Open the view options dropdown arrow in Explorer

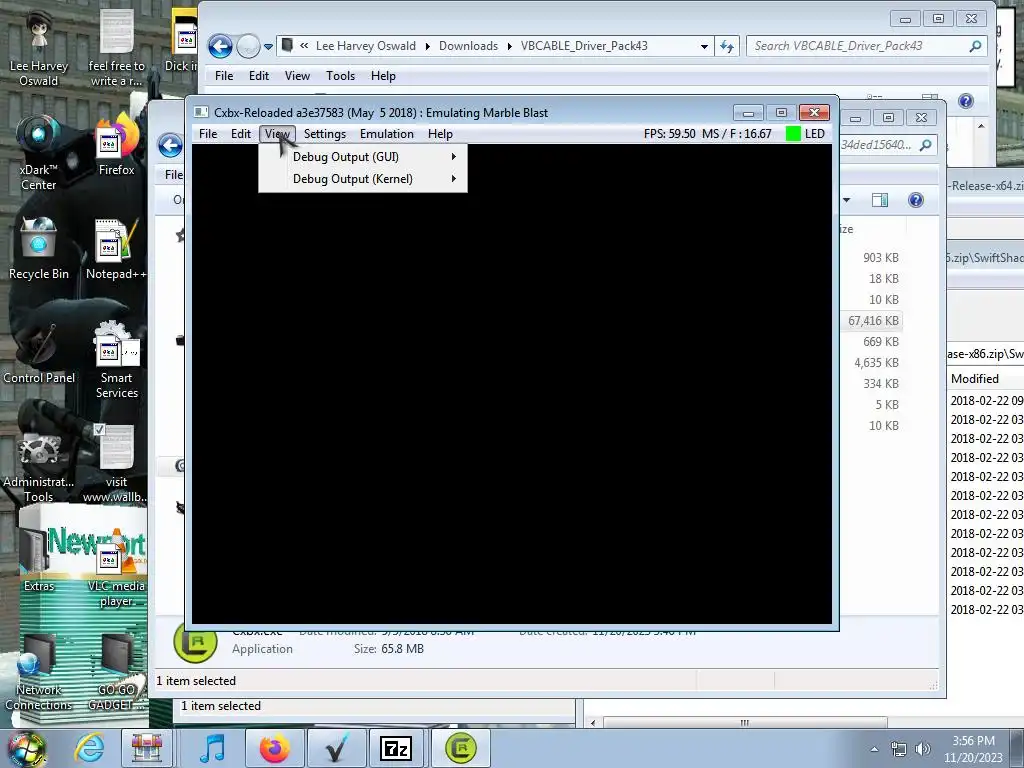point(846,200)
